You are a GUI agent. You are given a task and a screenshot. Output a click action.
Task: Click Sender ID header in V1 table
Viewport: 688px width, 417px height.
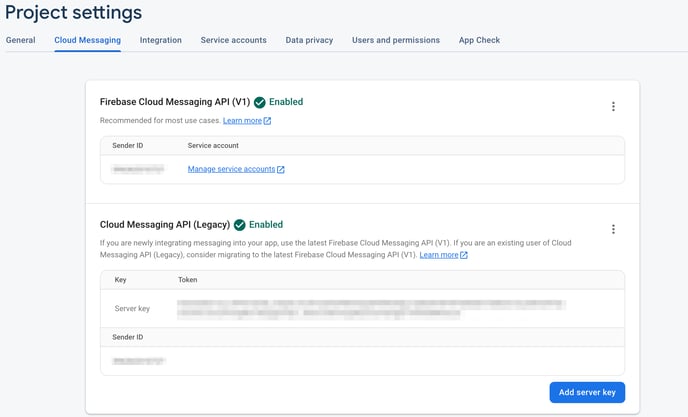128,146
